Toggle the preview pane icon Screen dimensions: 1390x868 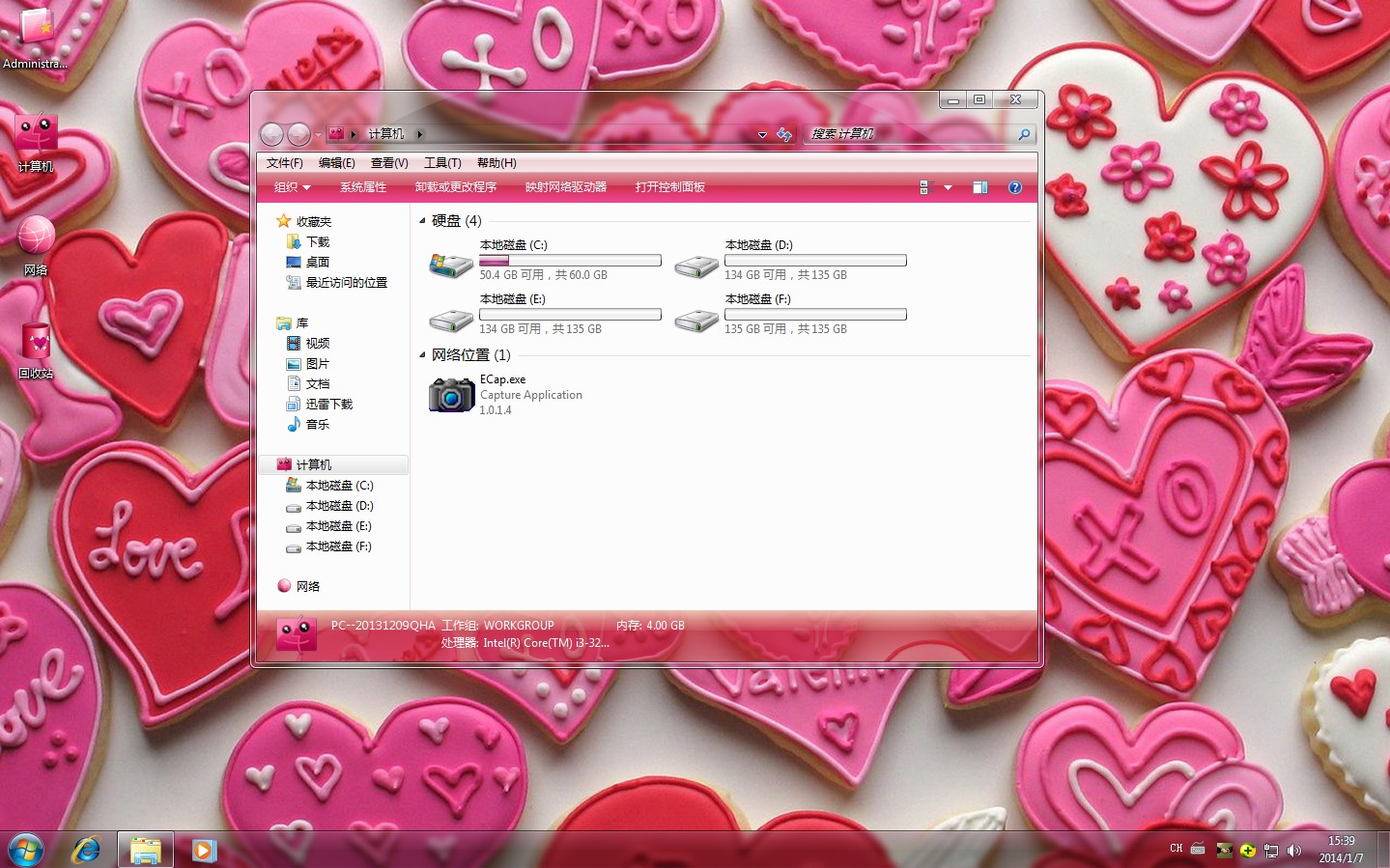point(980,187)
